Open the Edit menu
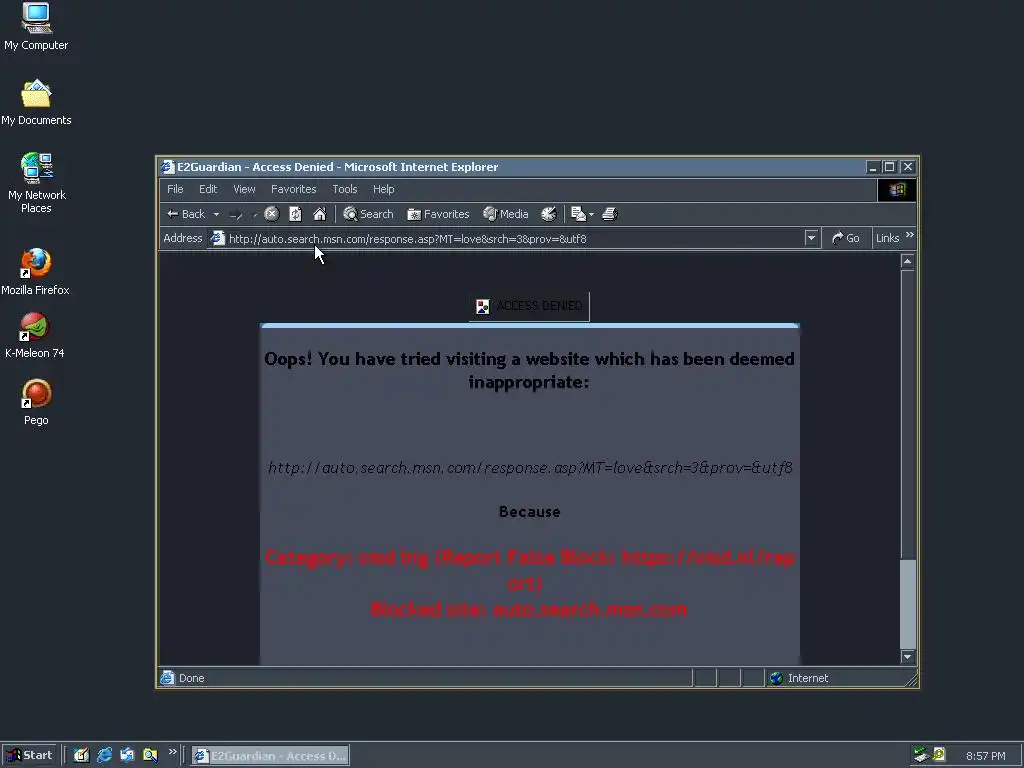1024x768 pixels. click(208, 189)
